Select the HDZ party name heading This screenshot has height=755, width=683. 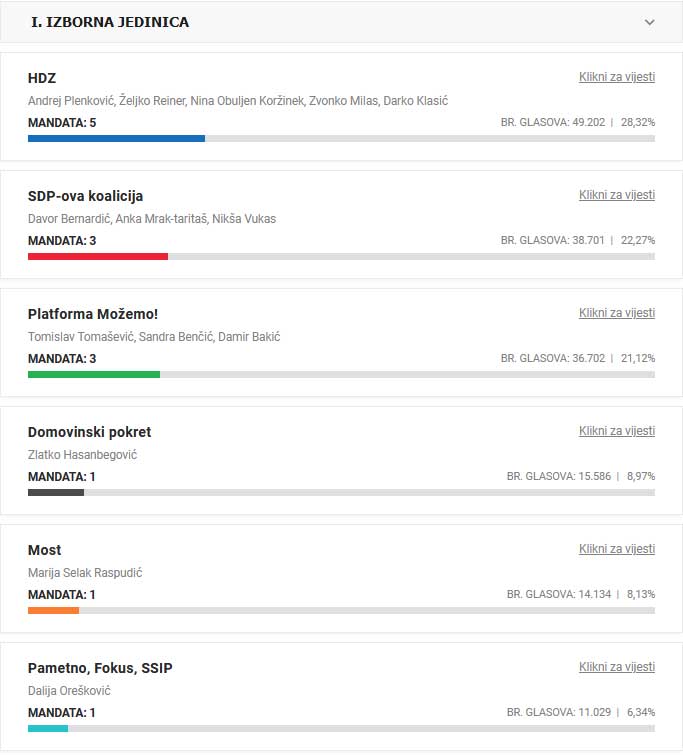click(42, 78)
